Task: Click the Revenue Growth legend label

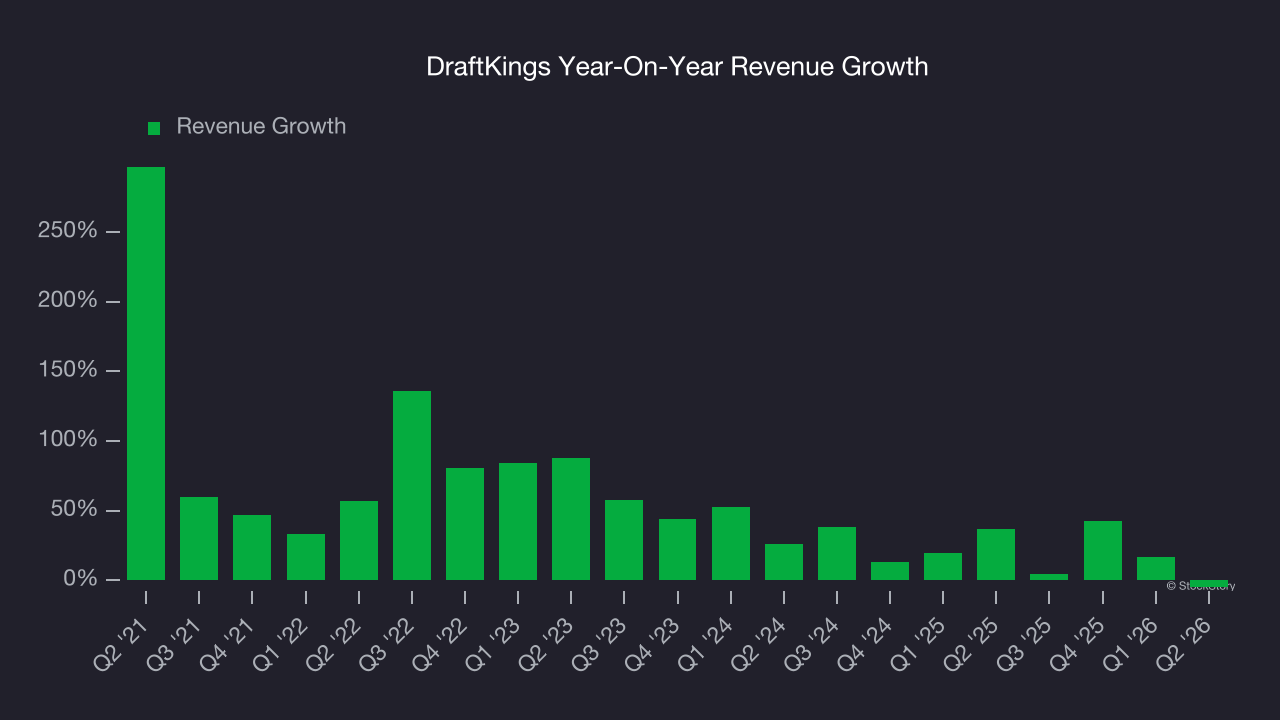Action: coord(261,126)
